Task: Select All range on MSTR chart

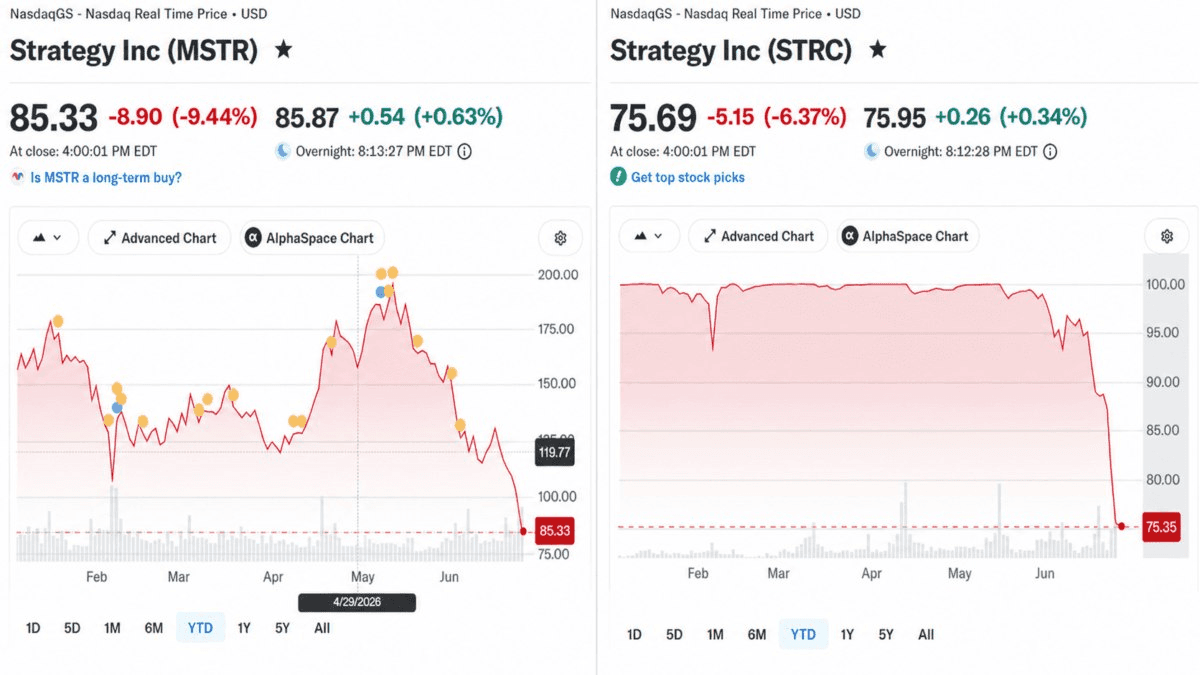Action: pos(322,628)
